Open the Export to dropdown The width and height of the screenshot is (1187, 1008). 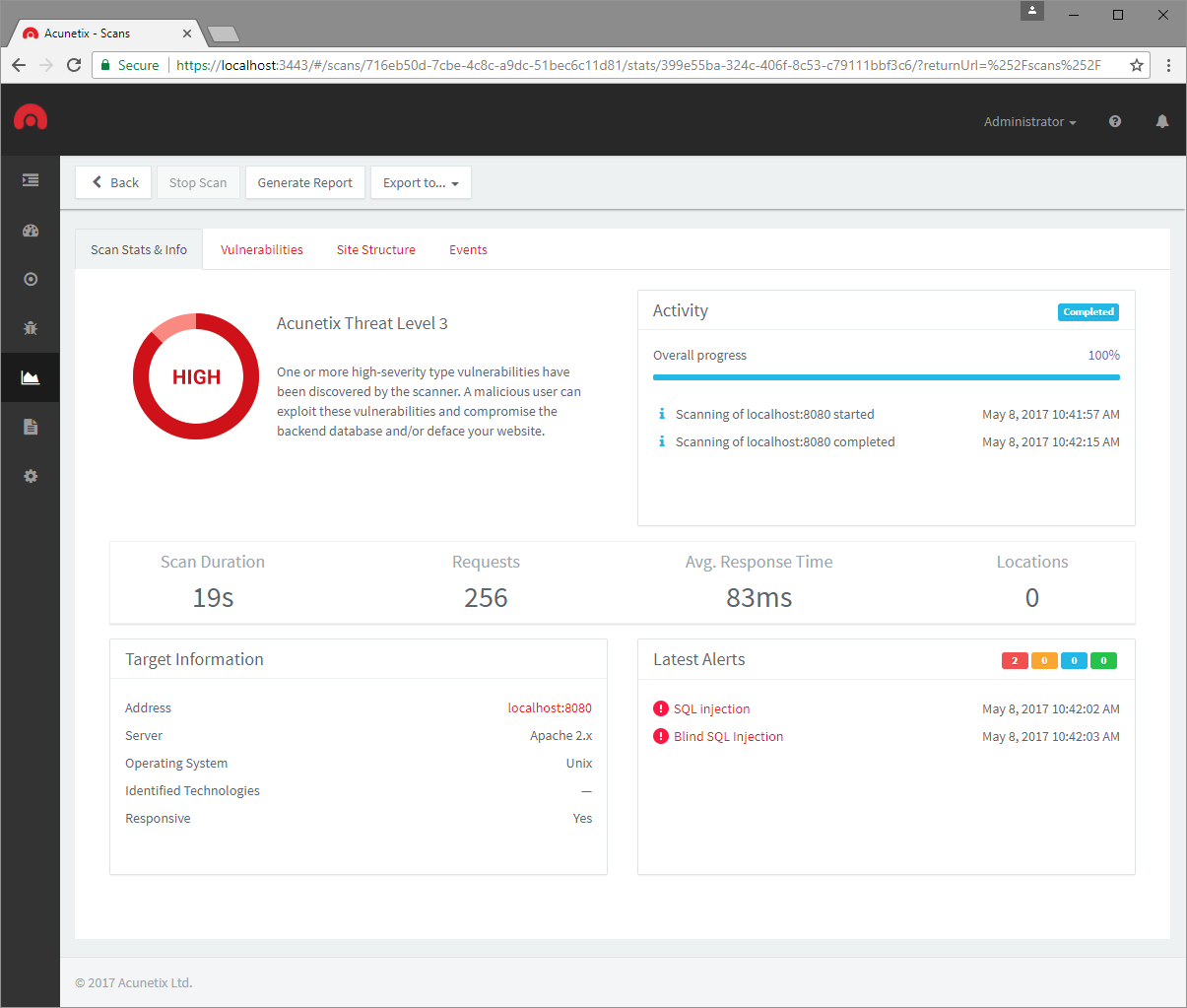(x=421, y=182)
